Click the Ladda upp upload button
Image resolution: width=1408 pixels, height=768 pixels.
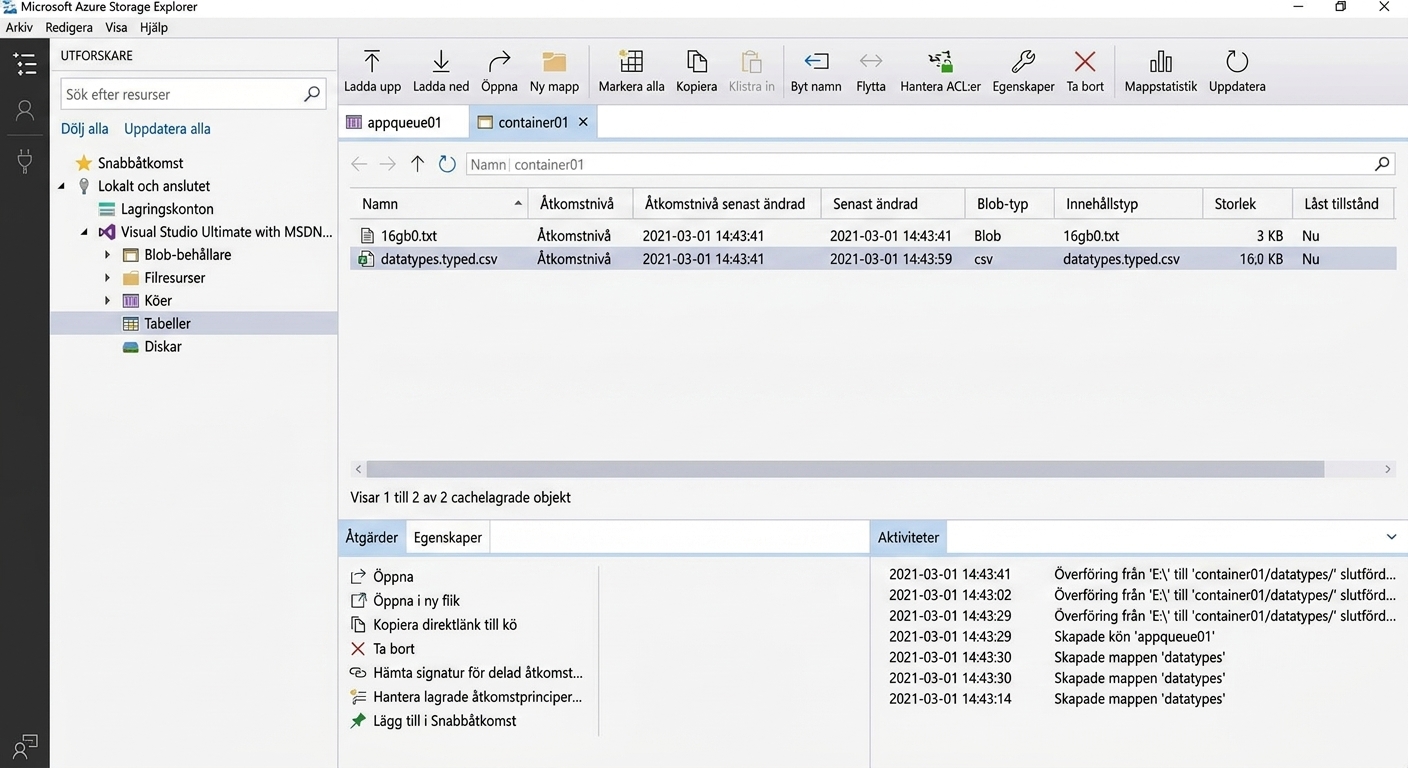point(372,72)
